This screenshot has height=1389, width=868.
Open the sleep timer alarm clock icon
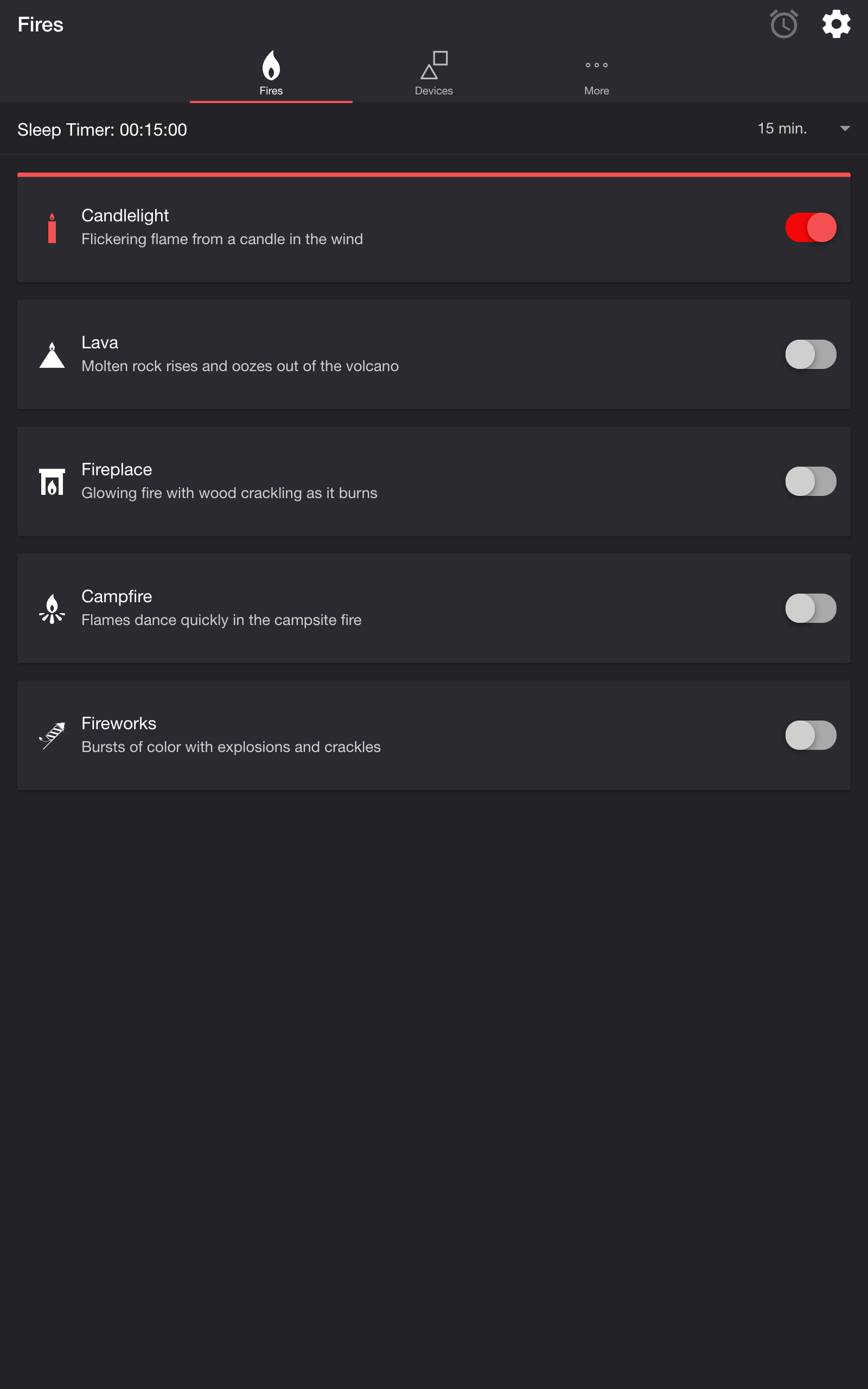[783, 24]
